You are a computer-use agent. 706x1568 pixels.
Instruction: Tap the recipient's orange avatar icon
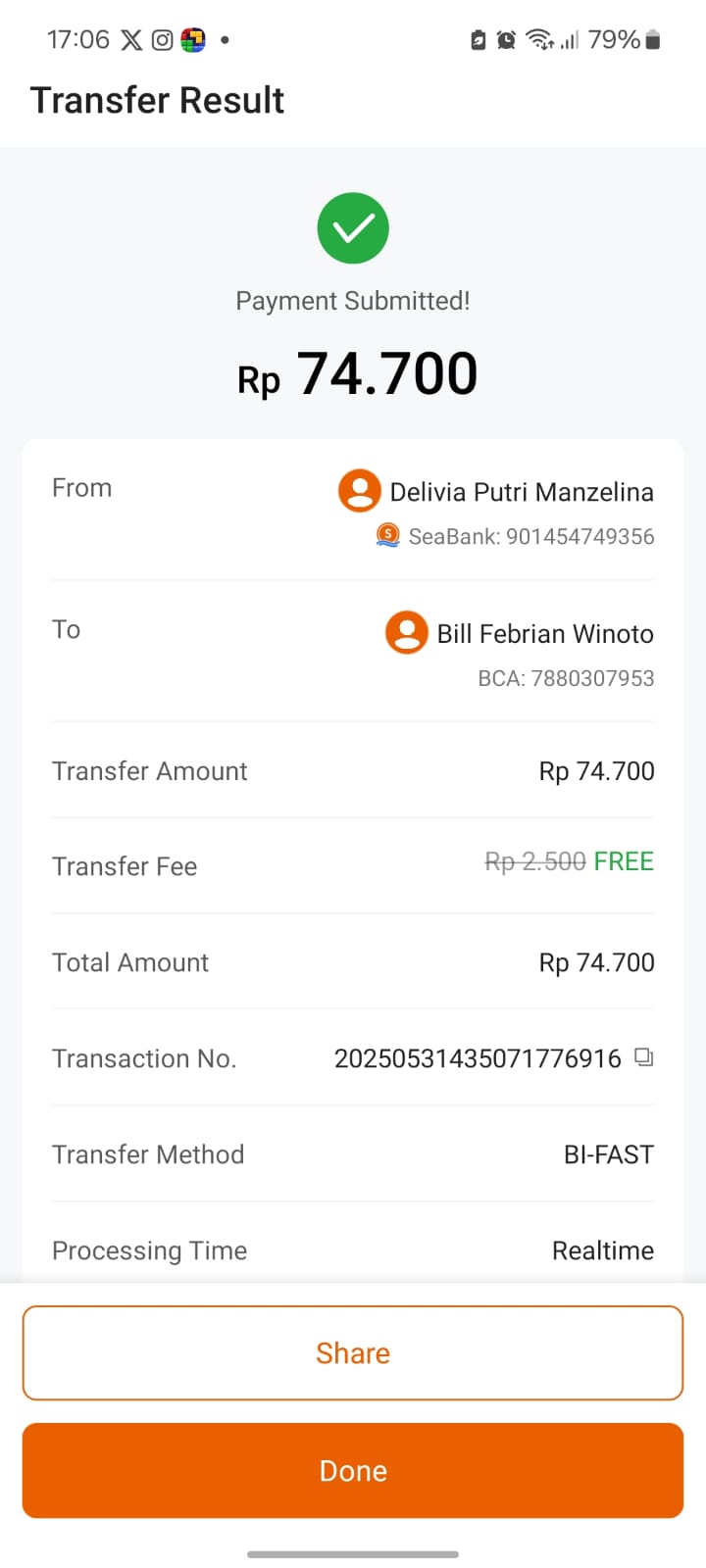tap(406, 632)
